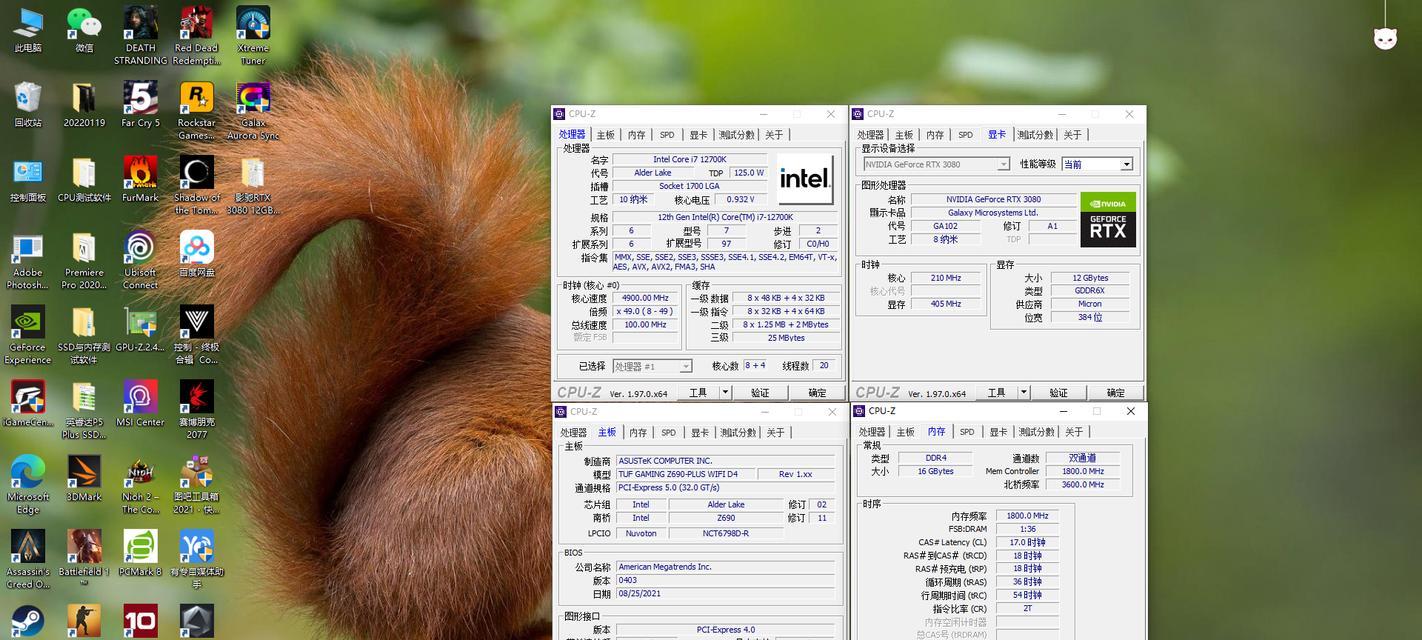1422x640 pixels.
Task: Select the PCMark 8 icon
Action: (x=140, y=555)
